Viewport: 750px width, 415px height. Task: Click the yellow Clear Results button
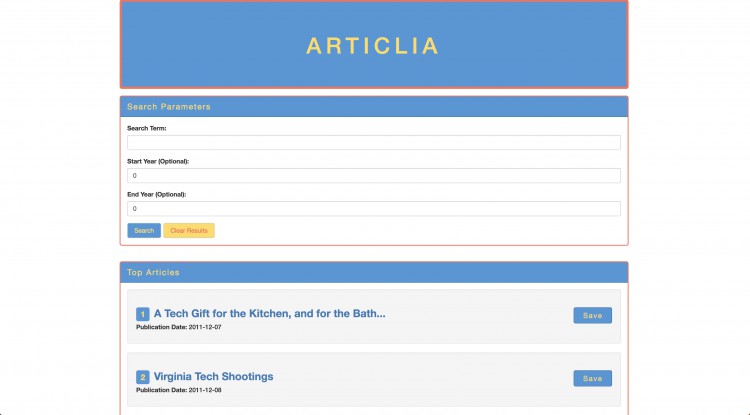[x=189, y=230]
